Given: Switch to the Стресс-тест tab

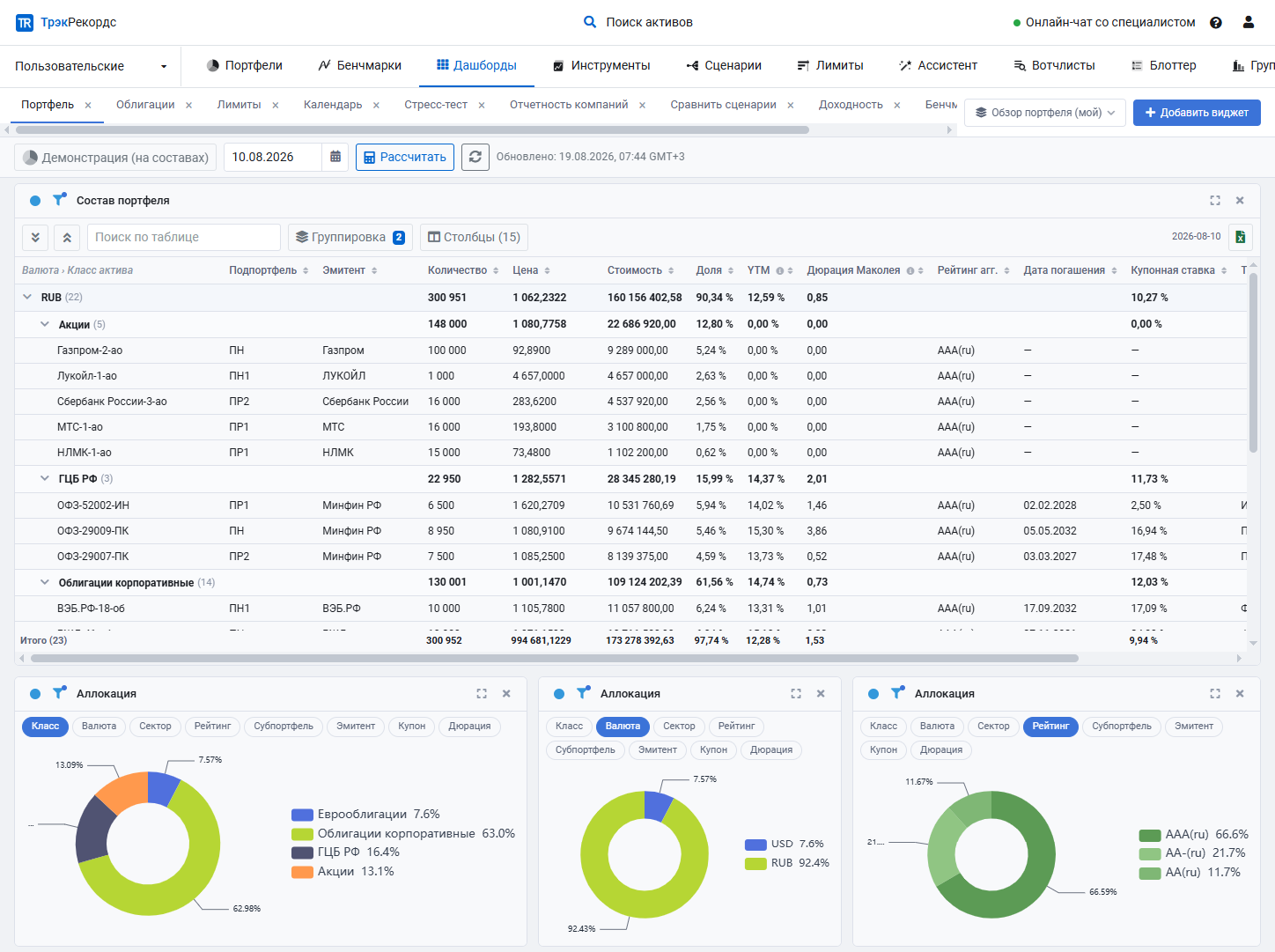Looking at the screenshot, I should 436,105.
